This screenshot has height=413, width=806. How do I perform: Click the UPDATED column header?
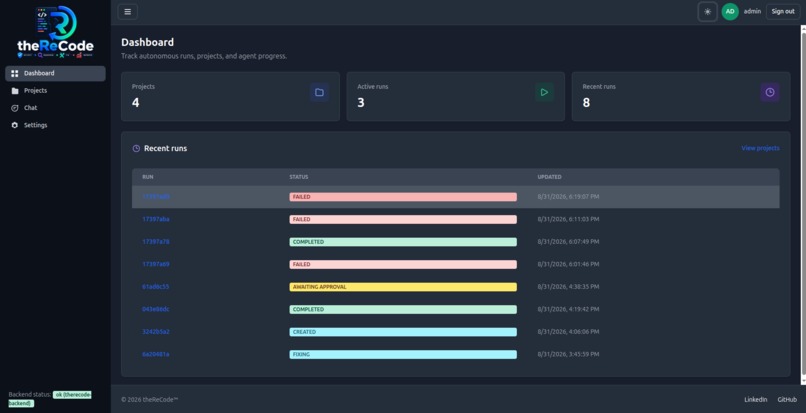[549, 177]
